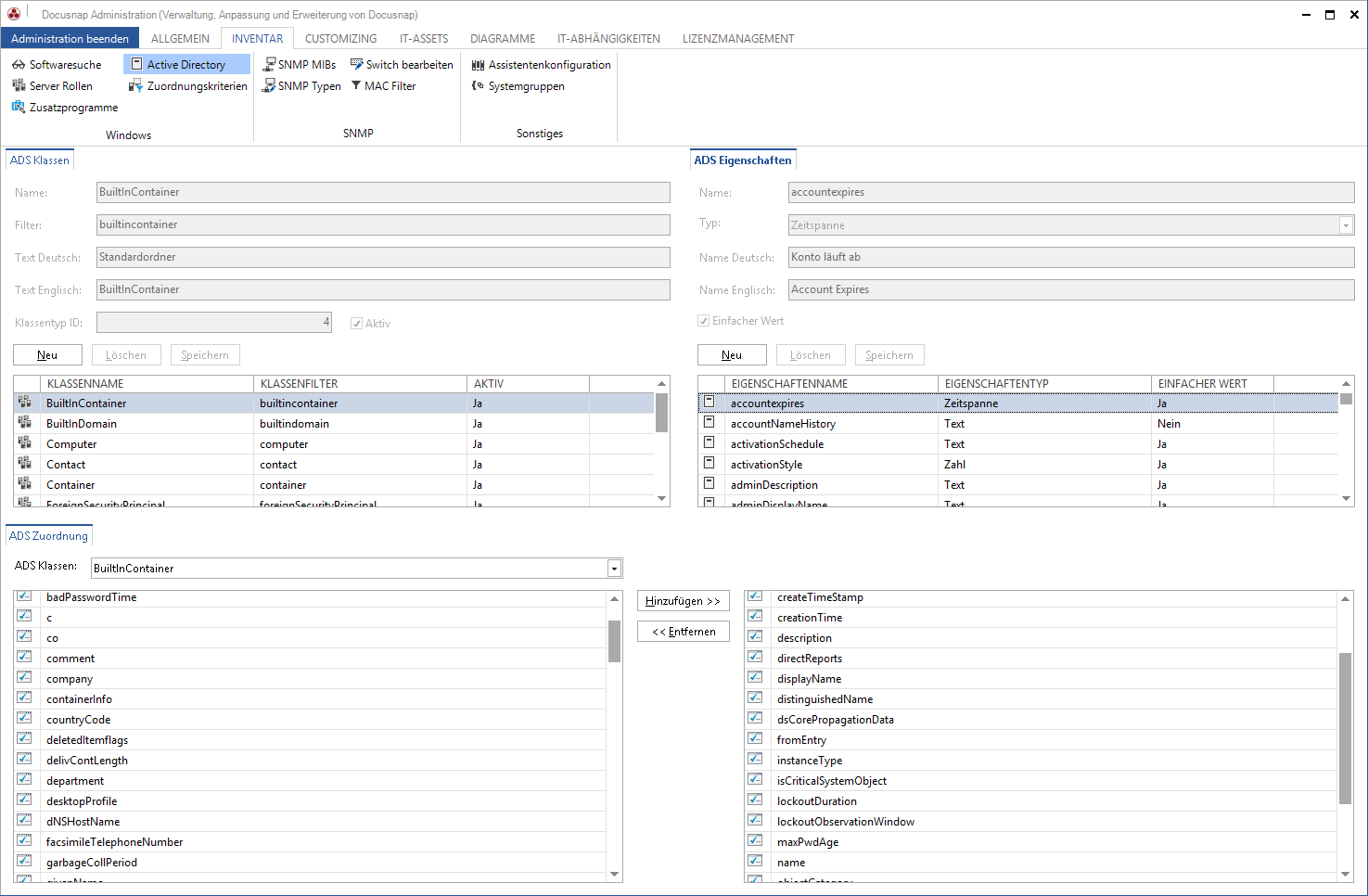Select the facsimileTelephoneNumber row
This screenshot has height=896, width=1368.
pyautogui.click(x=310, y=842)
